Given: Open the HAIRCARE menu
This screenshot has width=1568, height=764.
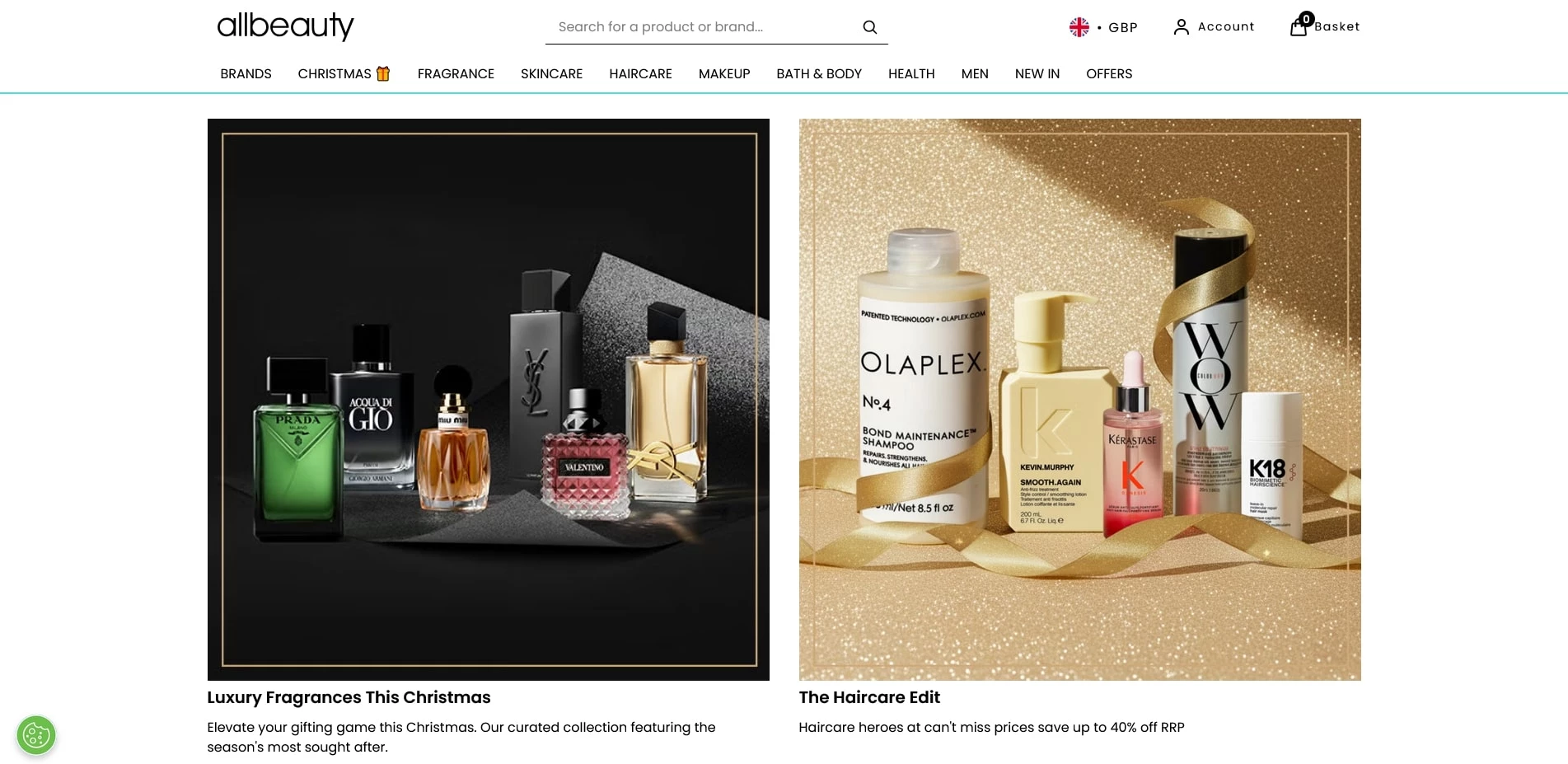Looking at the screenshot, I should (640, 74).
